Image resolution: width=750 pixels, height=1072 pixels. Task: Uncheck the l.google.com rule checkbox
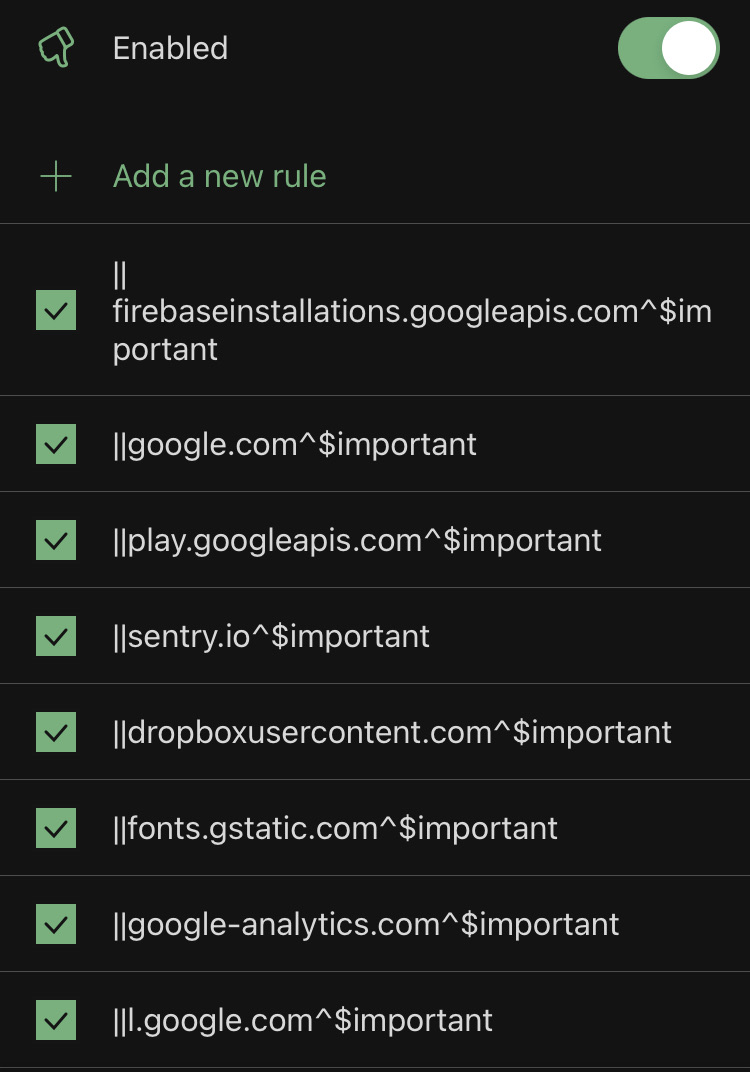tap(56, 1020)
